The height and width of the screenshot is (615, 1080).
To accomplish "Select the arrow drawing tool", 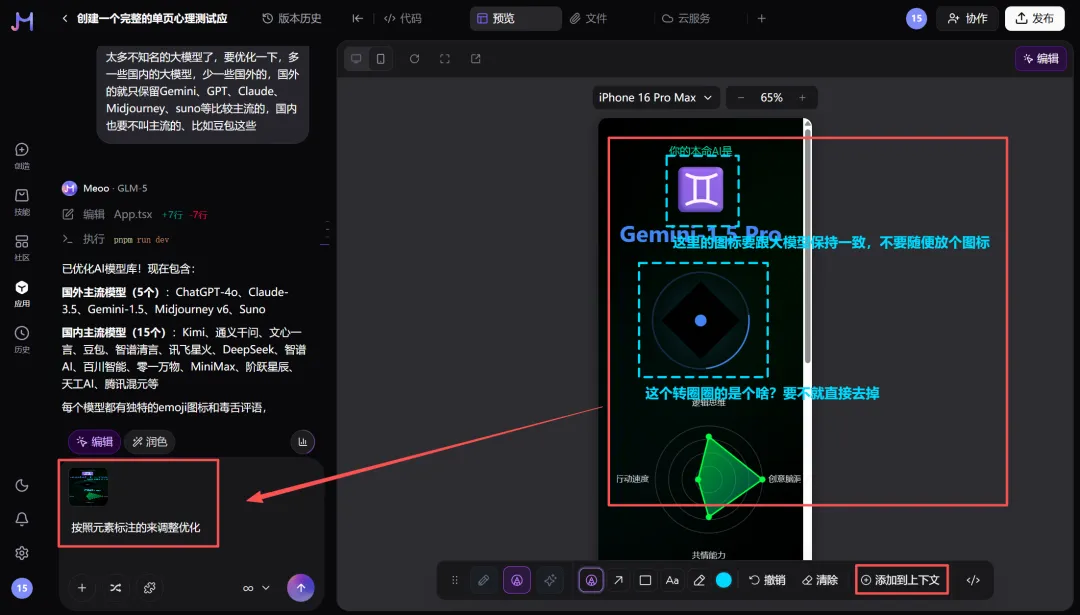I will [619, 580].
